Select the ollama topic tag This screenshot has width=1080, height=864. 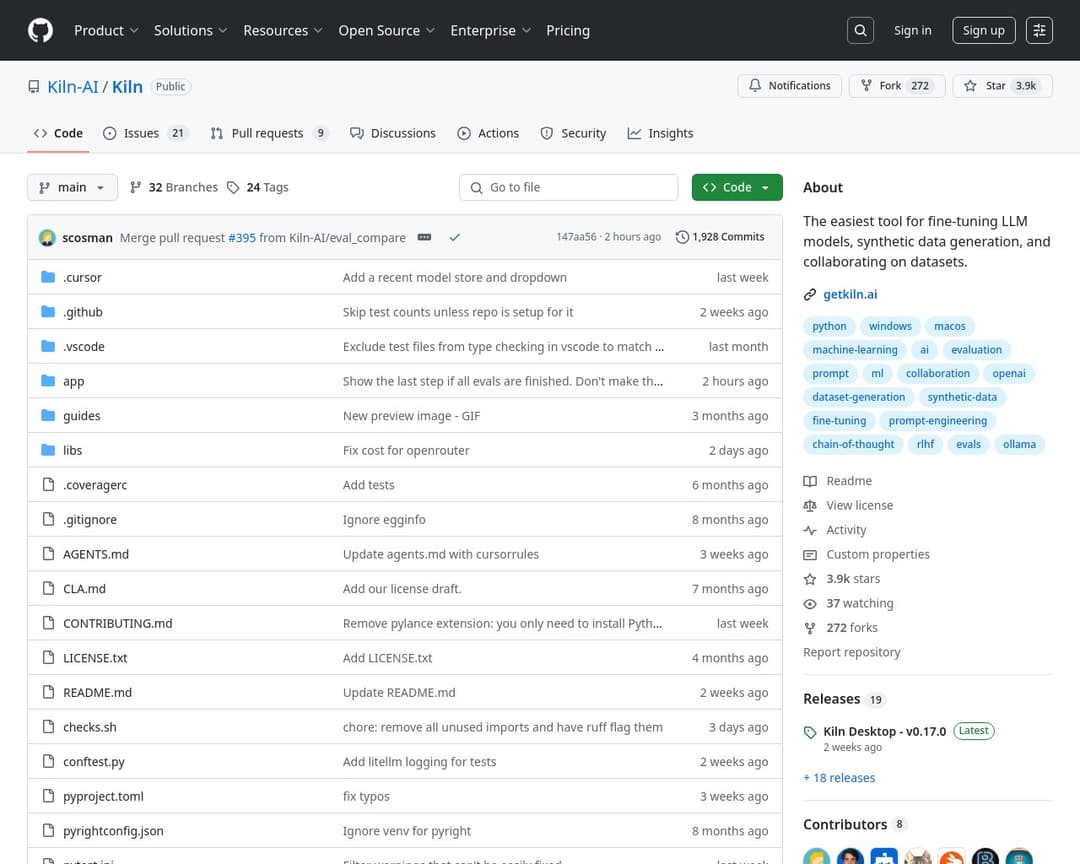coord(1019,444)
